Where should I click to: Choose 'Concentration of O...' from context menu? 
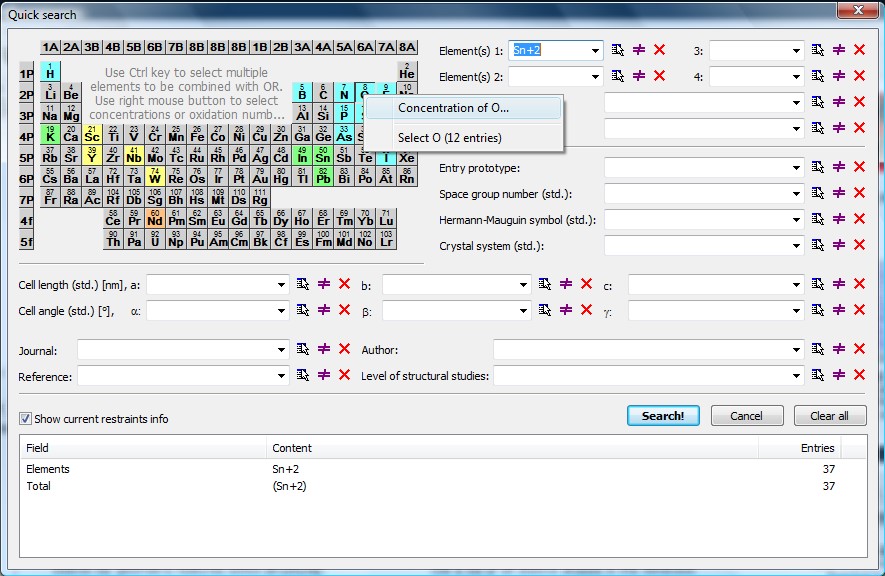(453, 108)
